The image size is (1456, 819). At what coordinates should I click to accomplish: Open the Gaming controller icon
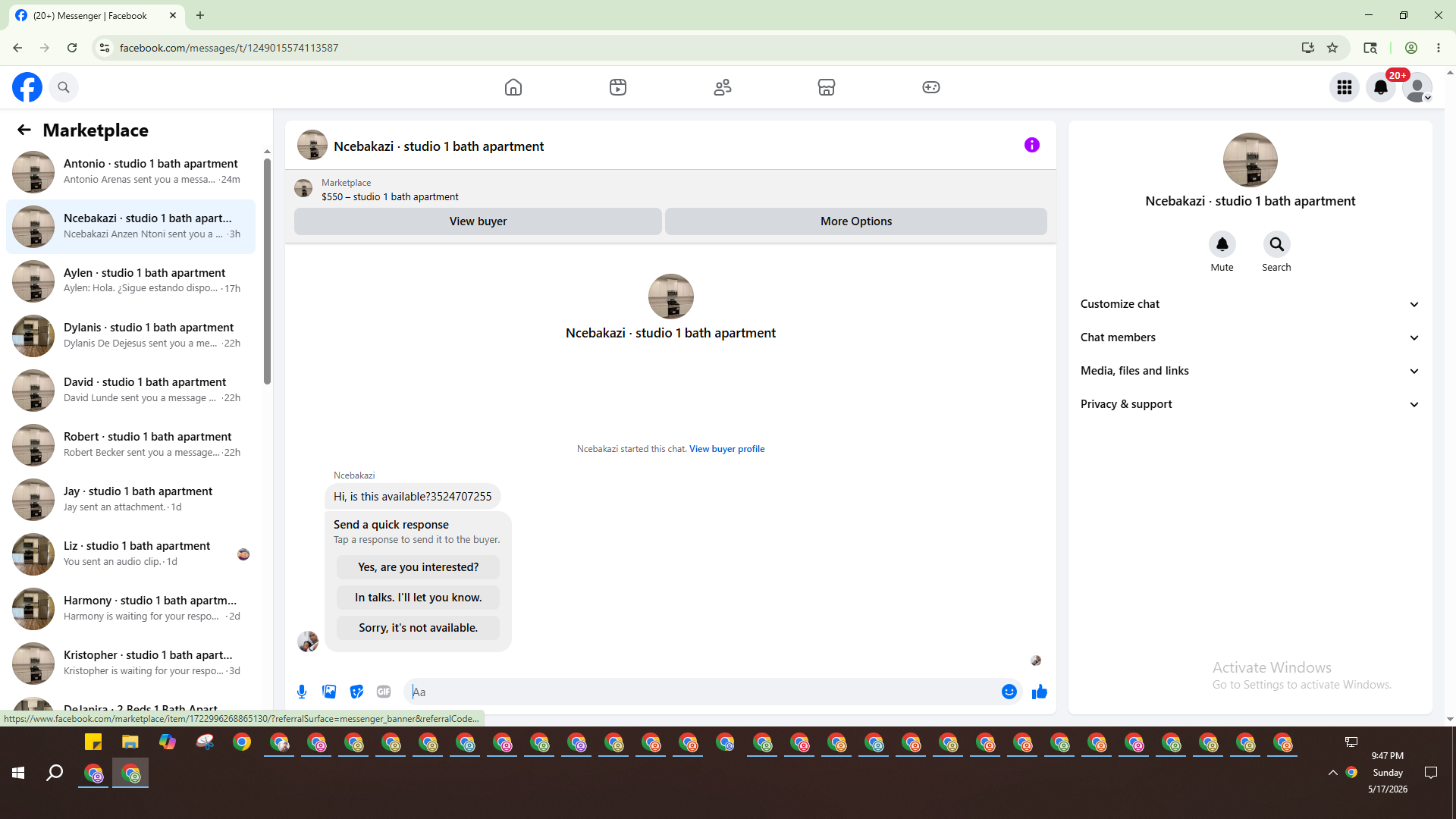(931, 87)
